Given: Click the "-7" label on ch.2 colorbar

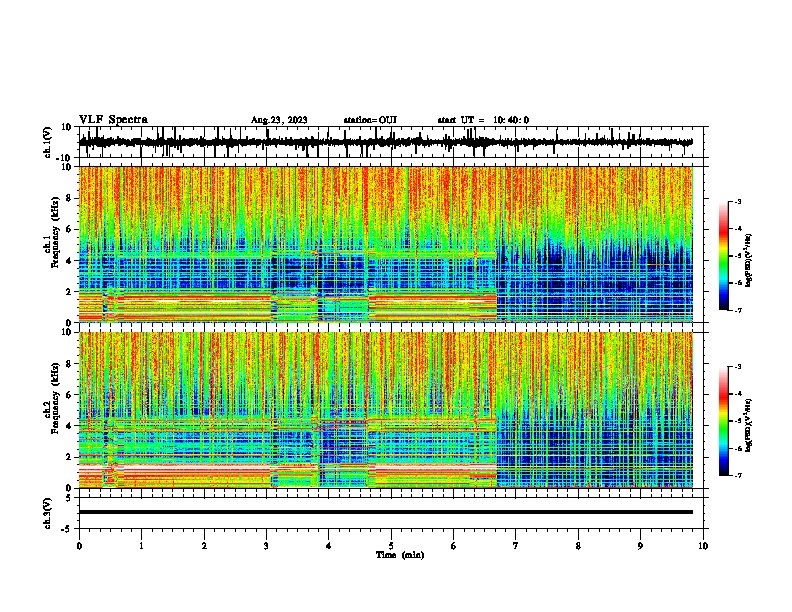Looking at the screenshot, I should [x=737, y=475].
